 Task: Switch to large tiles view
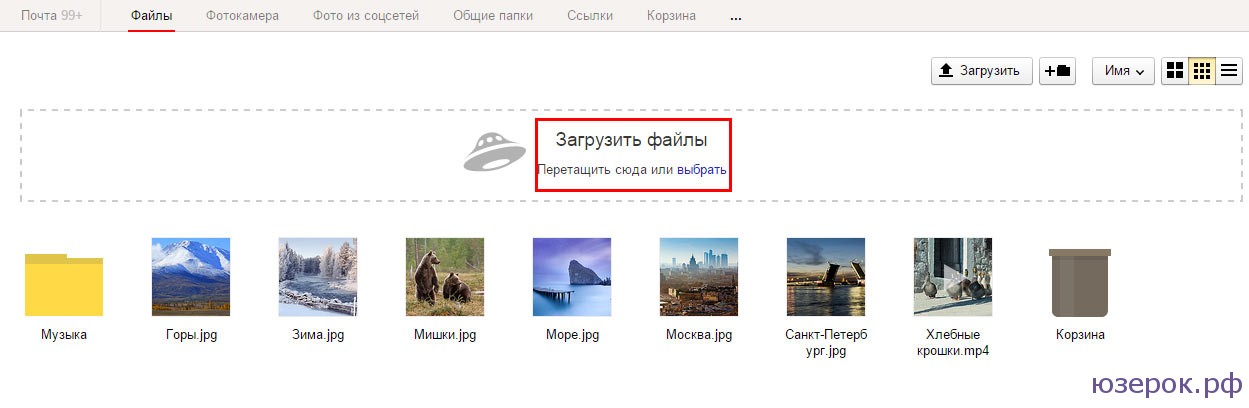(1175, 71)
